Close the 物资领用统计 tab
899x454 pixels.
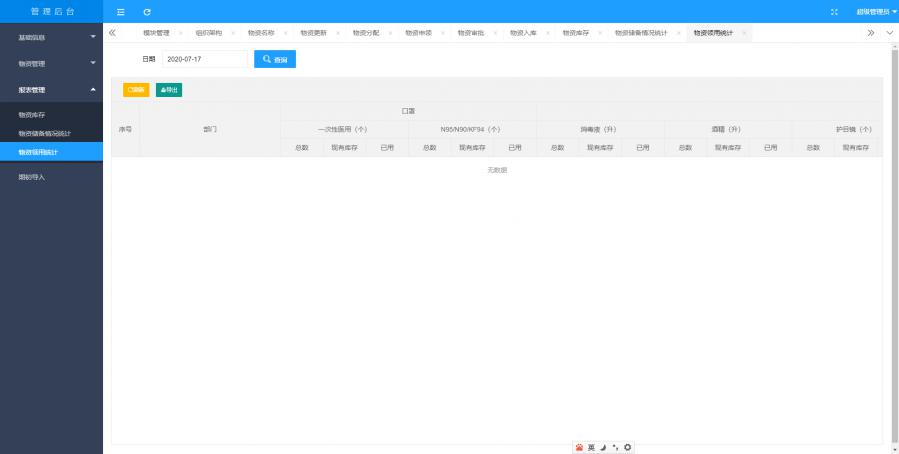(x=744, y=33)
